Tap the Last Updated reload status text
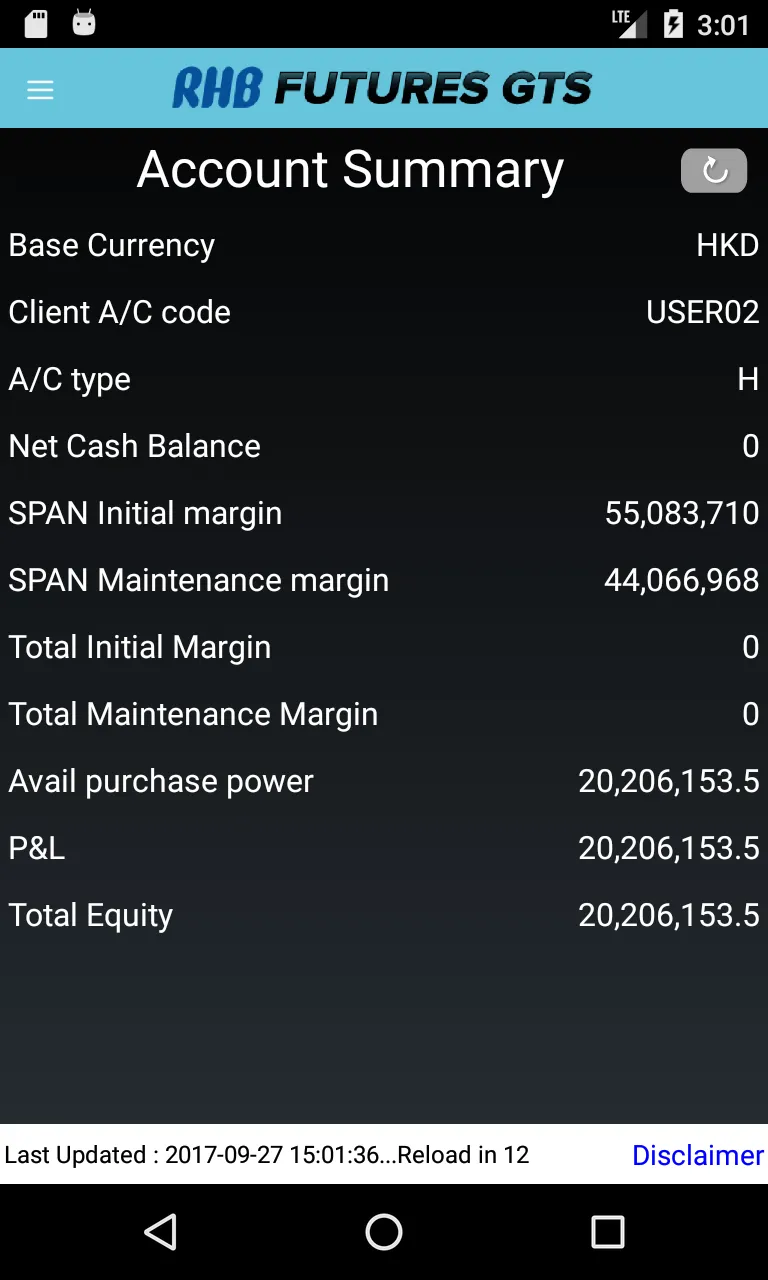768x1280 pixels. coord(267,1155)
